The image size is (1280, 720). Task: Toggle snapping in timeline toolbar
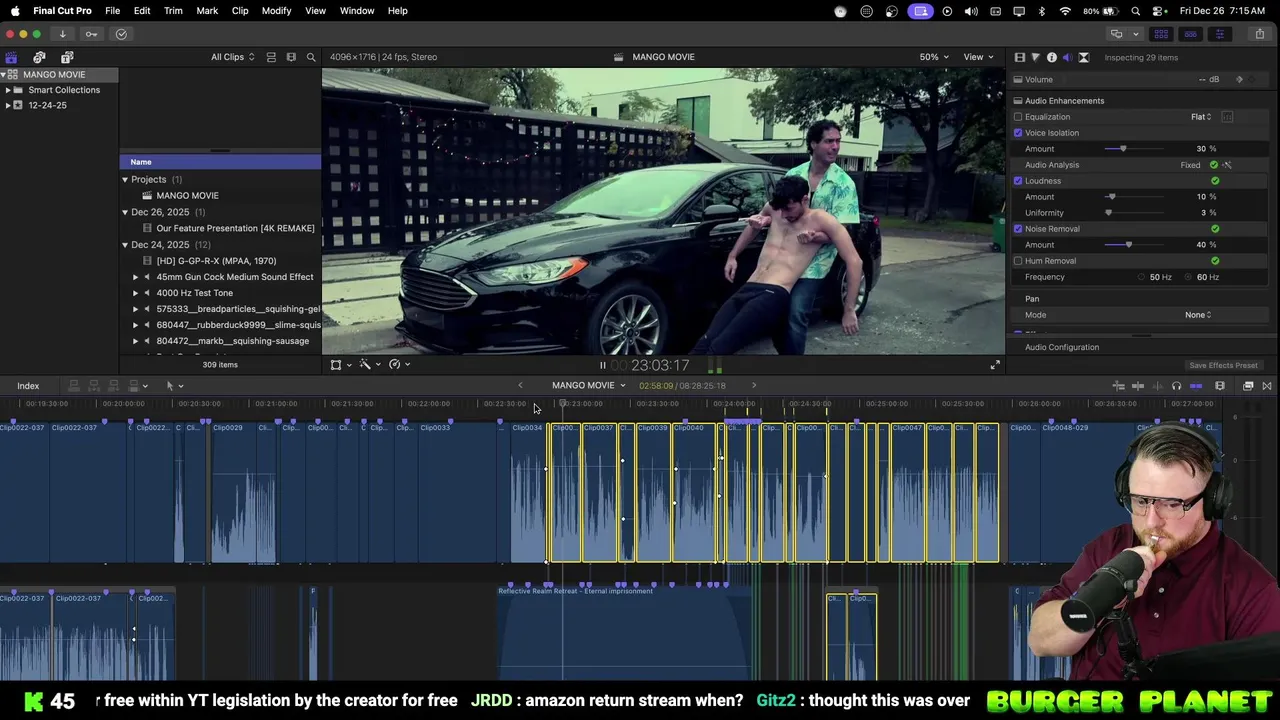pyautogui.click(x=1196, y=386)
